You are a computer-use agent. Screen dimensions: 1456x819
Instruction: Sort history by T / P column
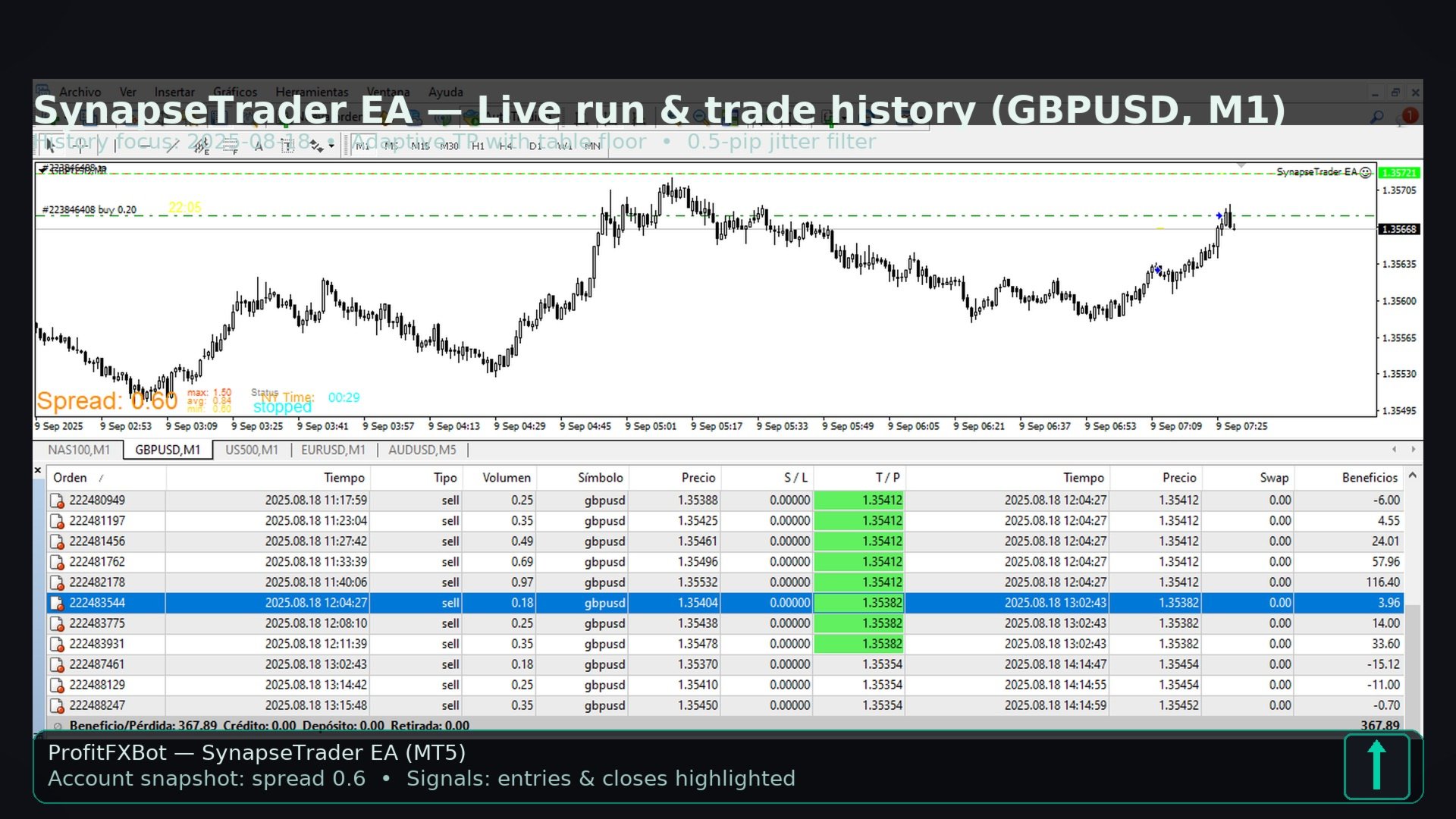click(859, 478)
